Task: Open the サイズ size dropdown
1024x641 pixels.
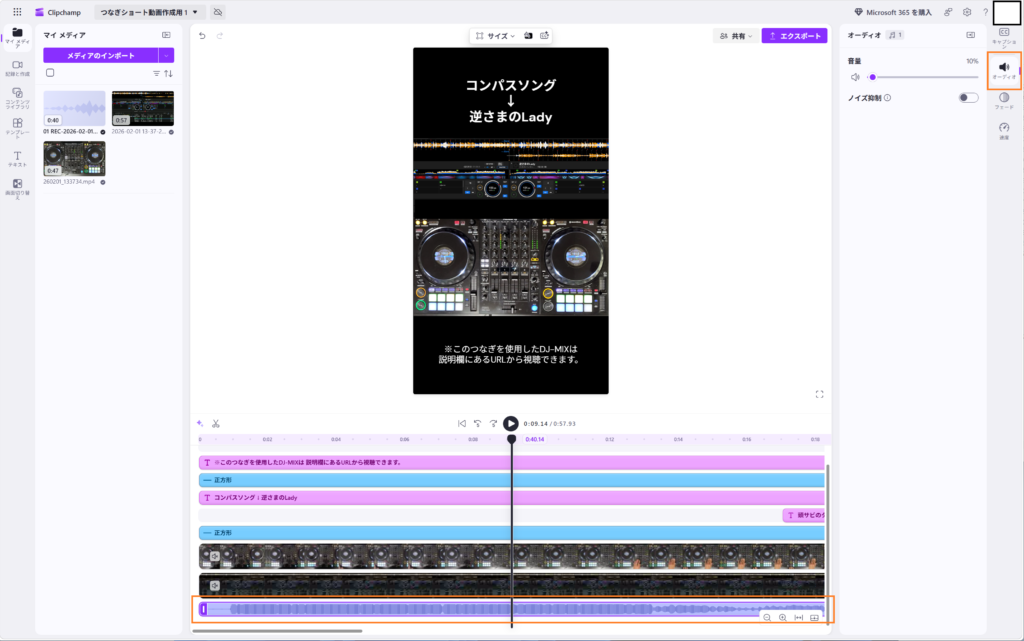Action: (495, 36)
